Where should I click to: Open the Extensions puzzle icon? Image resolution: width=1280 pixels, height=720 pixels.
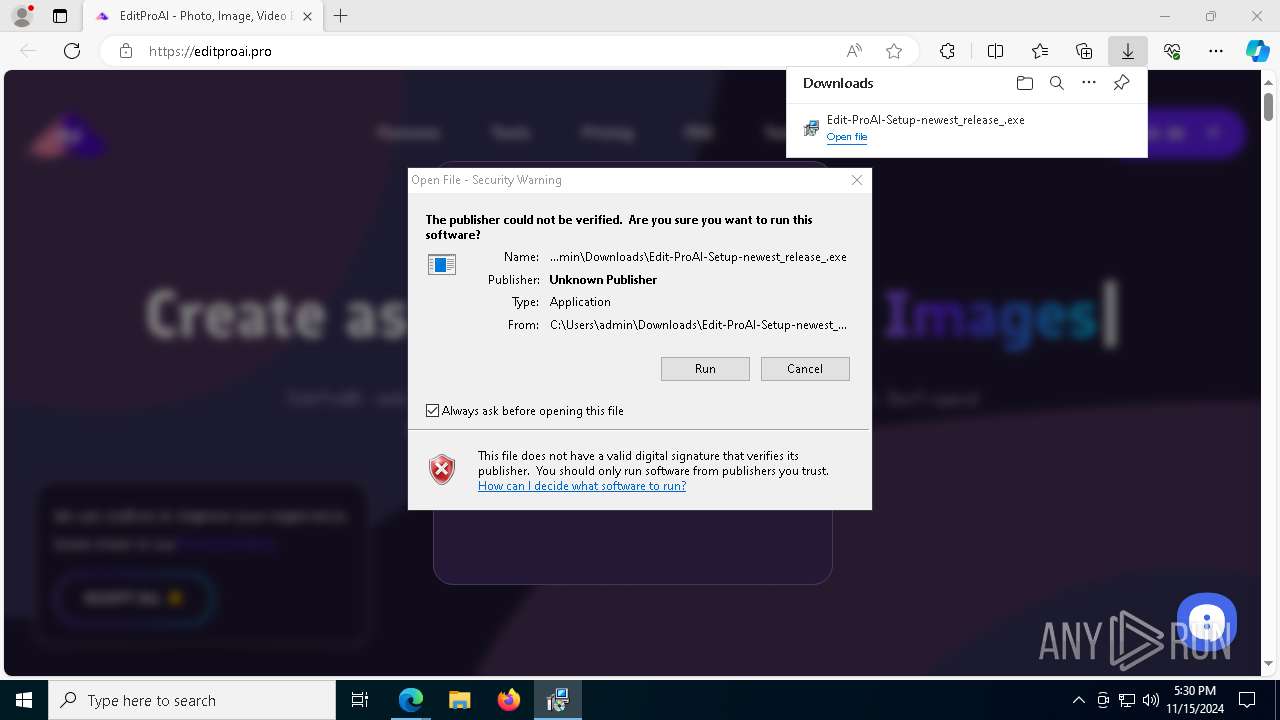coord(947,51)
